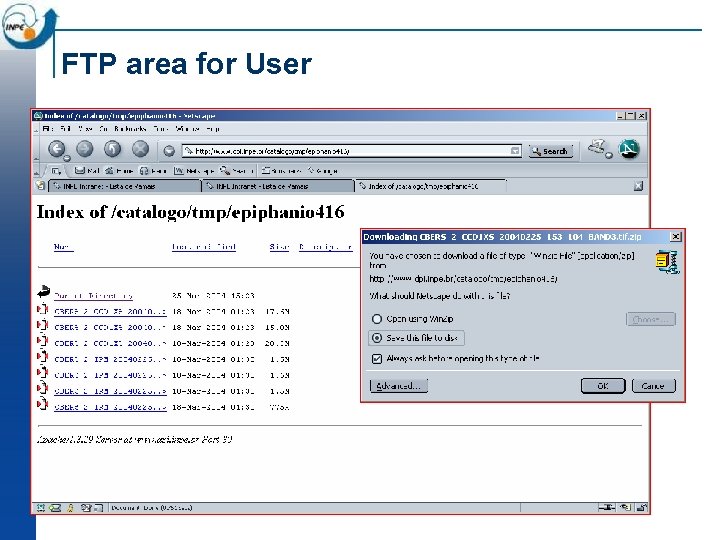Image resolution: width=720 pixels, height=540 pixels.
Task: Click the Print icon in Netscape toolbar
Action: coord(597,147)
